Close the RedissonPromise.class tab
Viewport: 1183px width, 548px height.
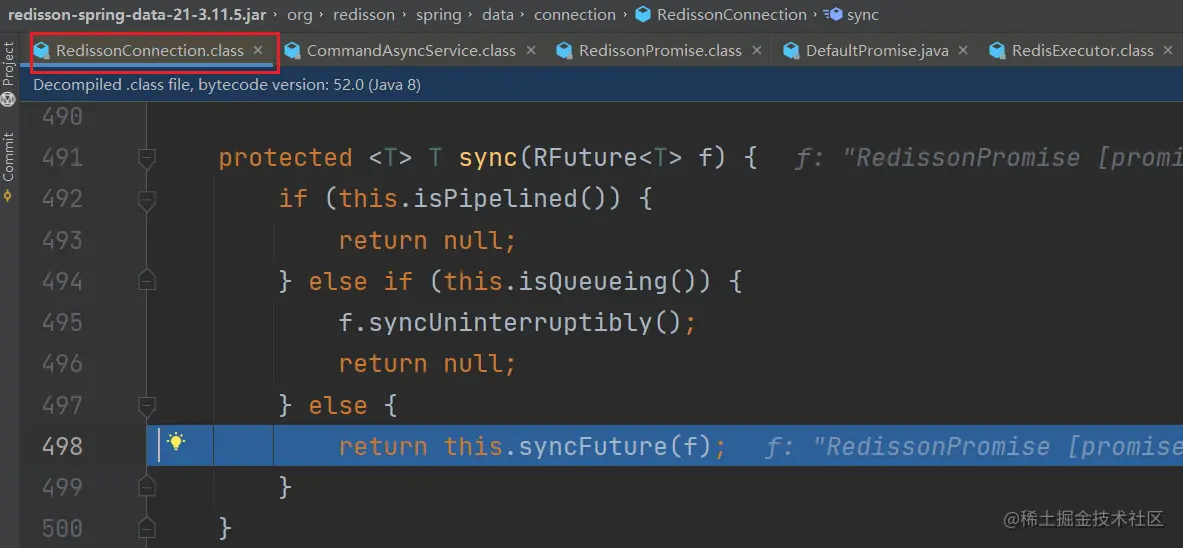(757, 50)
